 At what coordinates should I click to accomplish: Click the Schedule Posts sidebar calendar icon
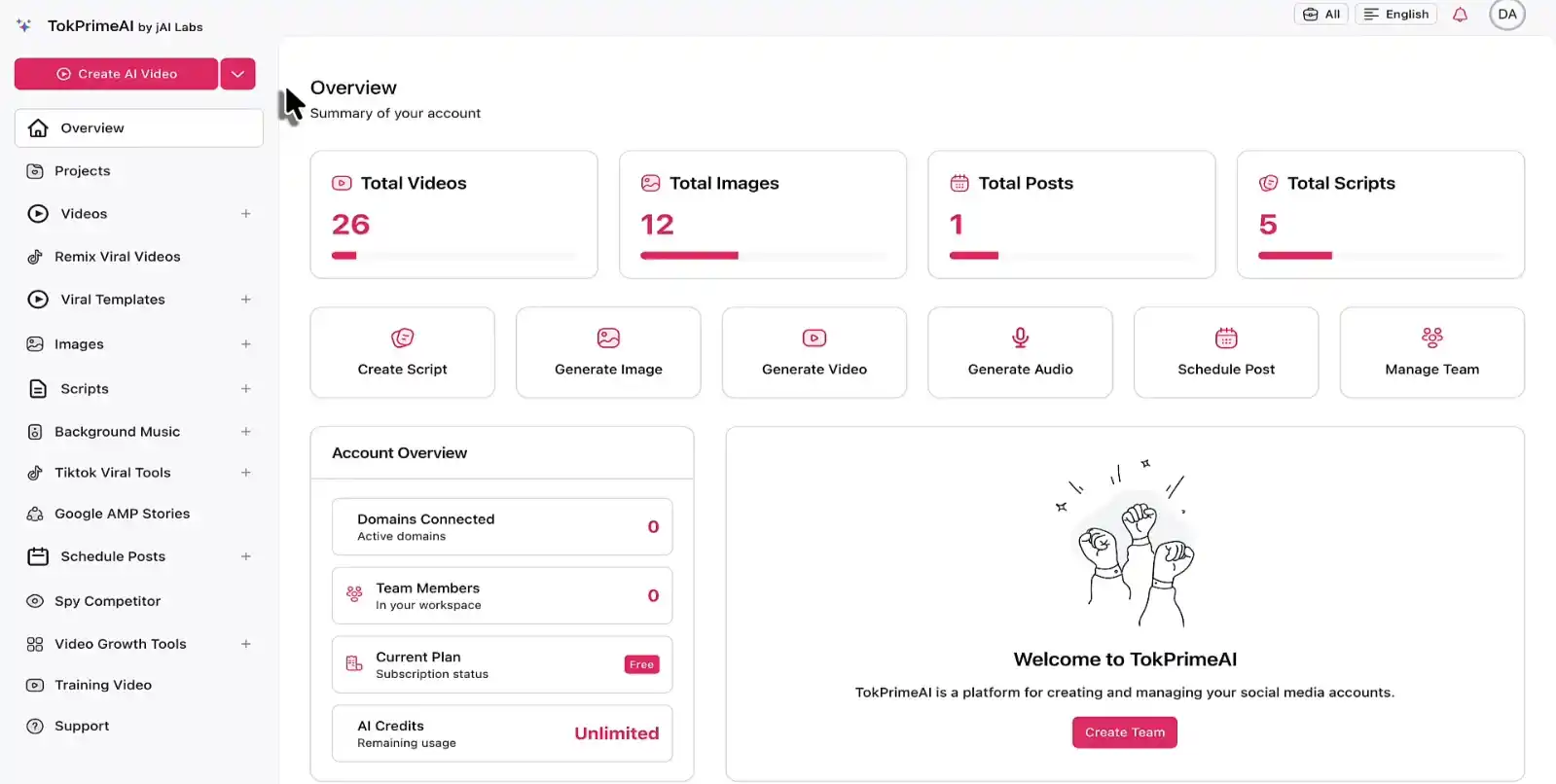[38, 556]
